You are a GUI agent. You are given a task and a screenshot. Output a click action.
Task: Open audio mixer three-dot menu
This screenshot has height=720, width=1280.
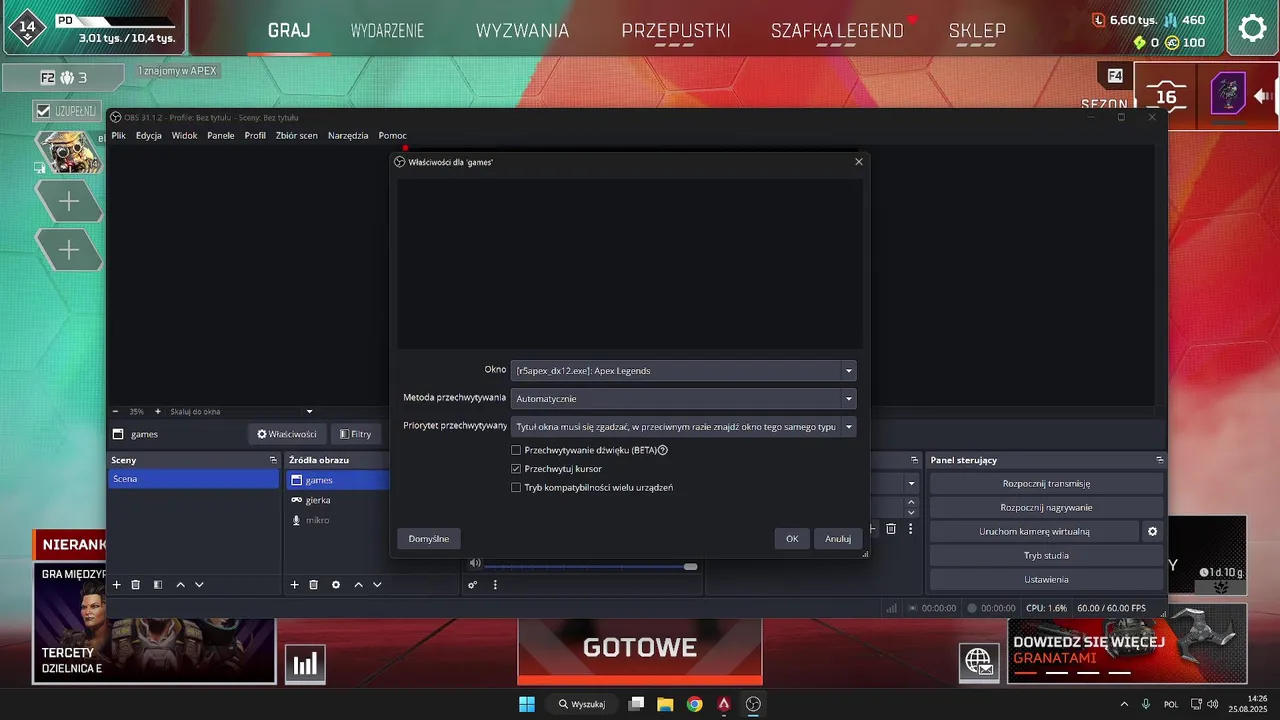(x=495, y=585)
